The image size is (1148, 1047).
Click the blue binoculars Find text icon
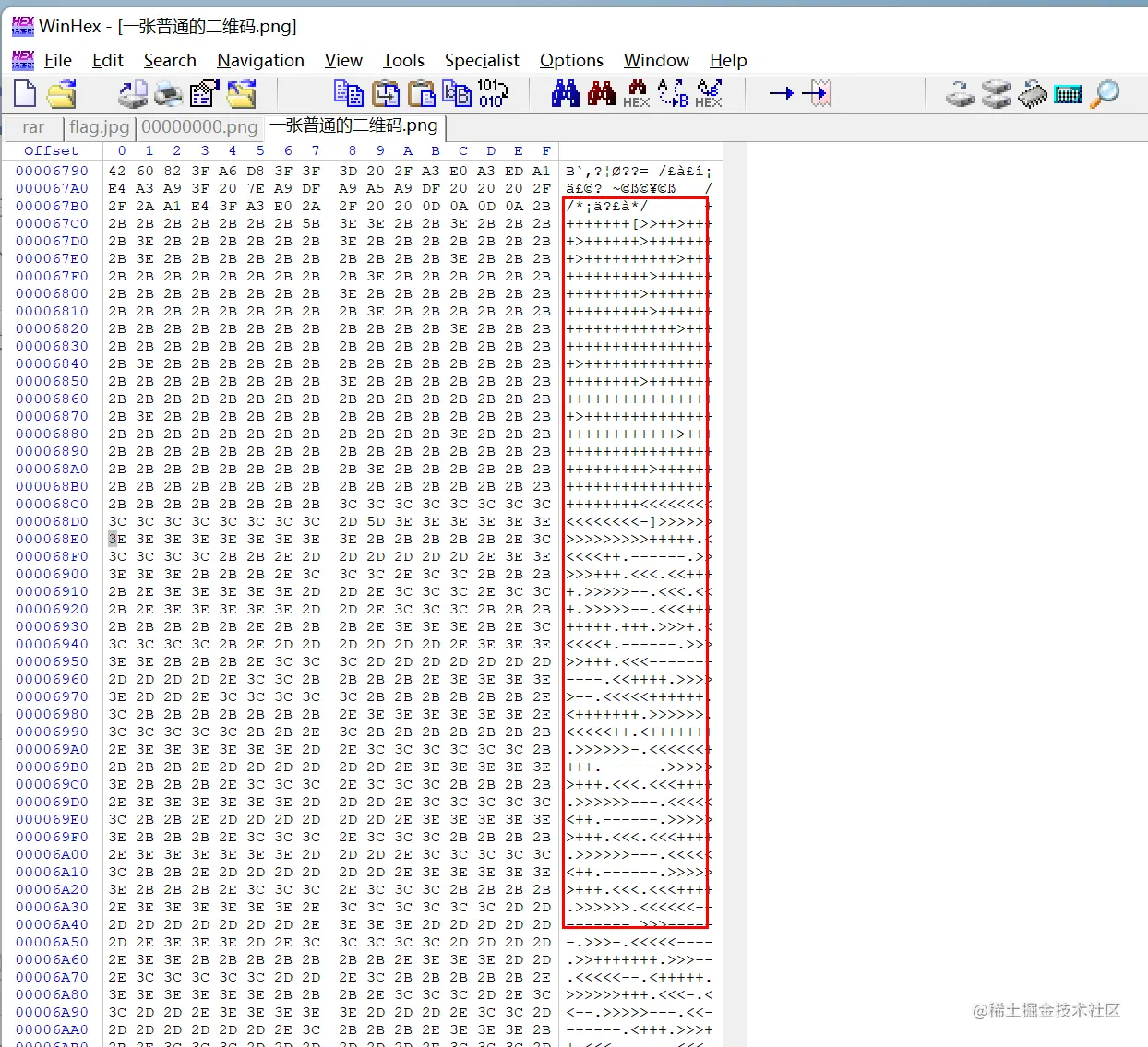565,94
